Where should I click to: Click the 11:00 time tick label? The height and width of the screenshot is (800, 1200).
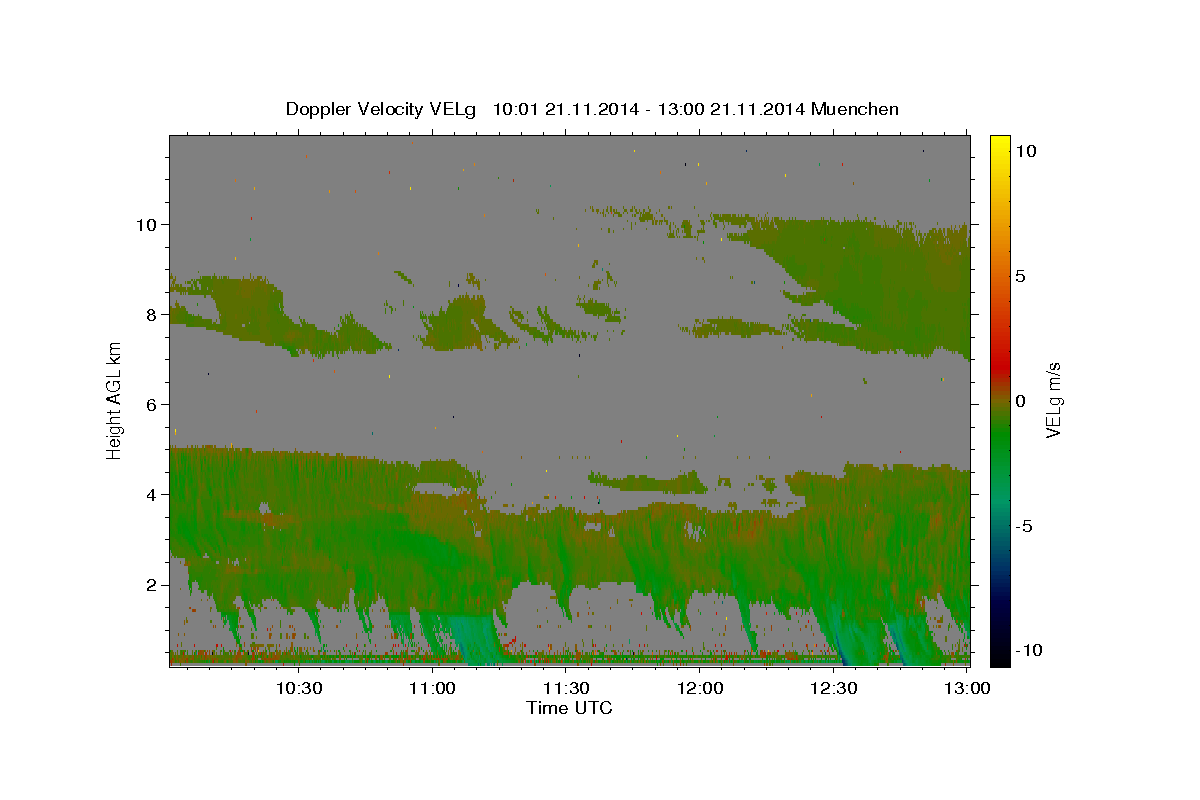(433, 688)
